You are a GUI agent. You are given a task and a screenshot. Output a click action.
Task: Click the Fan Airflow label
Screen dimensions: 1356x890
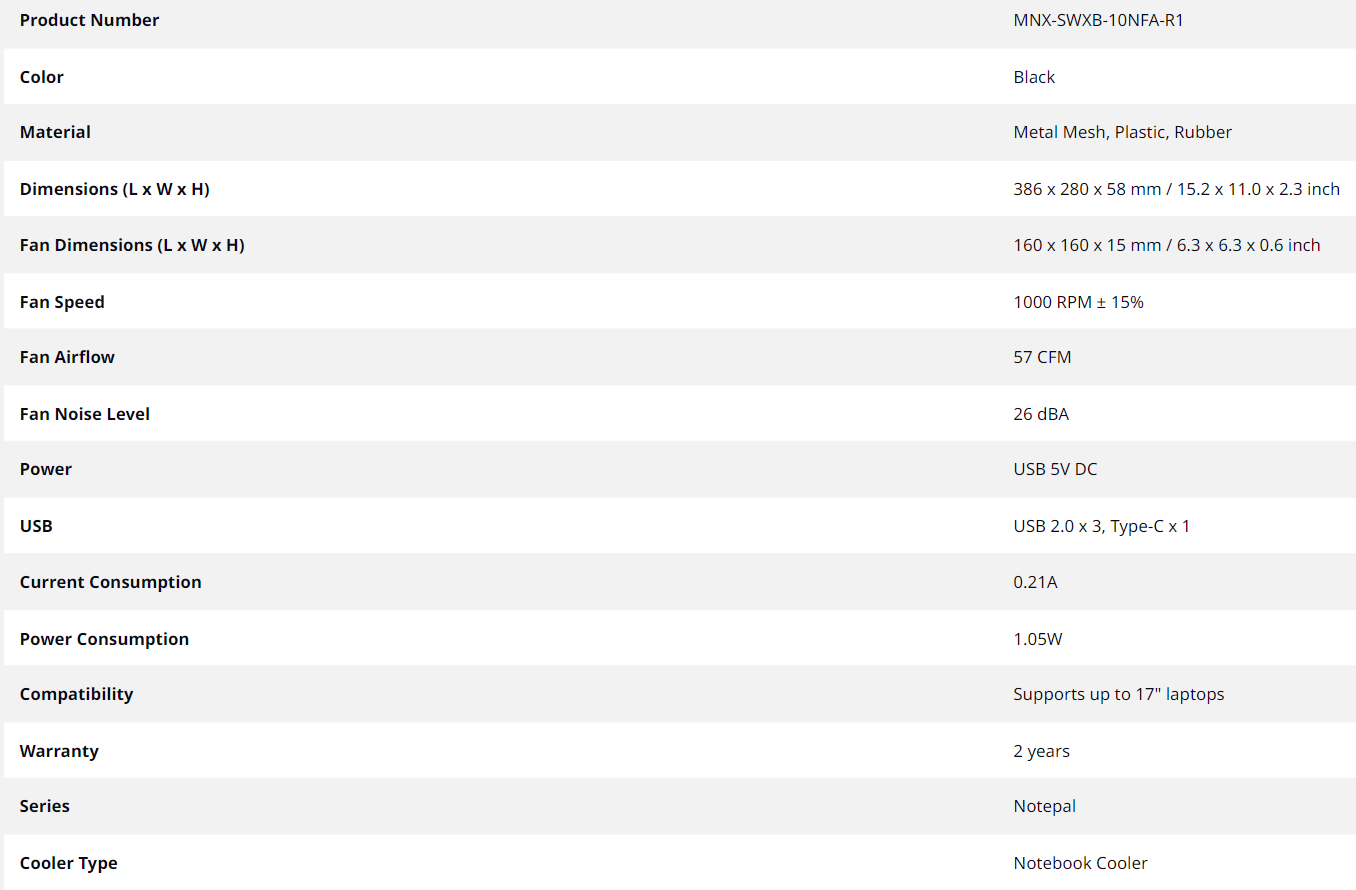pos(67,357)
